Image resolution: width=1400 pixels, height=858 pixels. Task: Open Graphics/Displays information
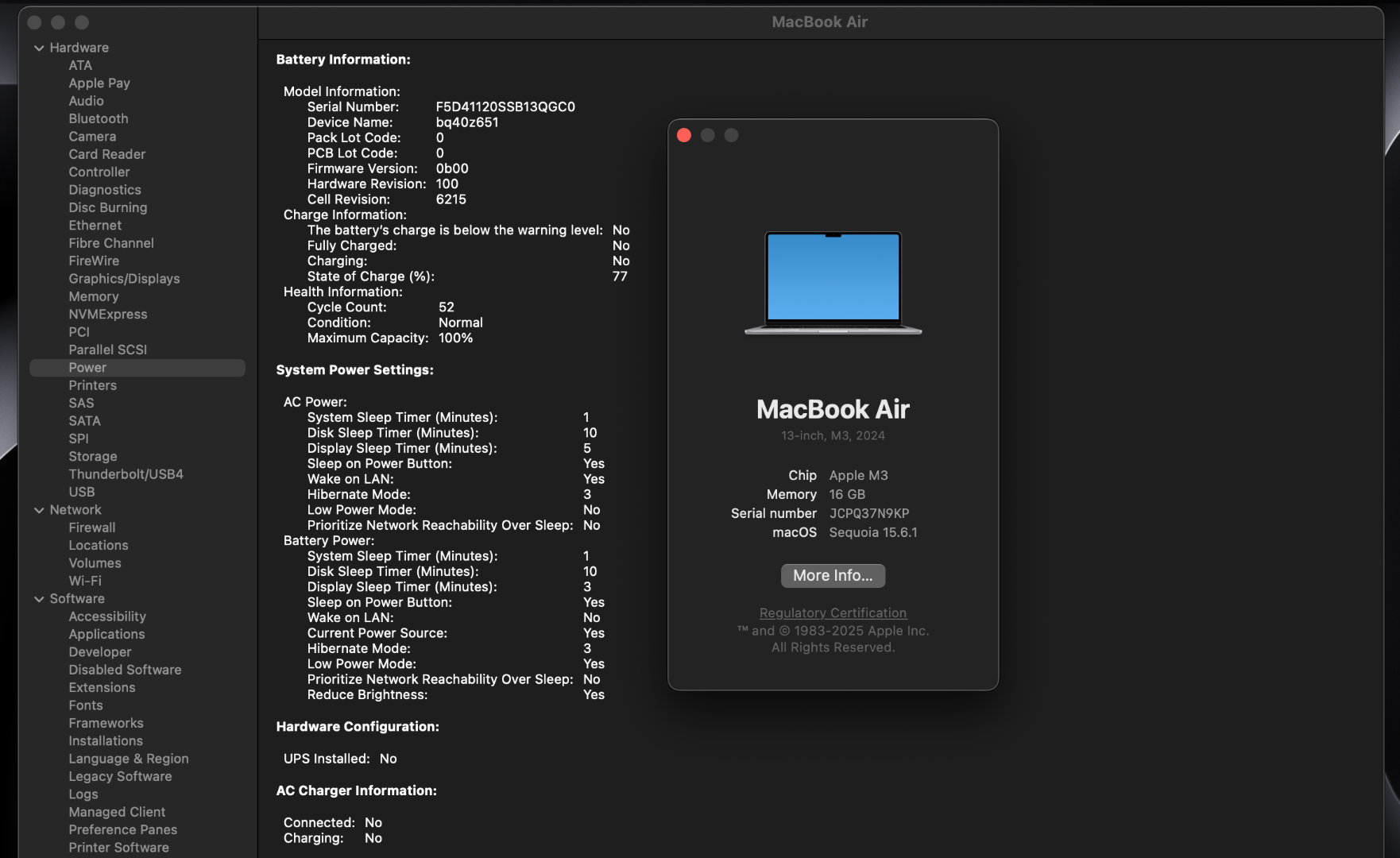pyautogui.click(x=124, y=279)
